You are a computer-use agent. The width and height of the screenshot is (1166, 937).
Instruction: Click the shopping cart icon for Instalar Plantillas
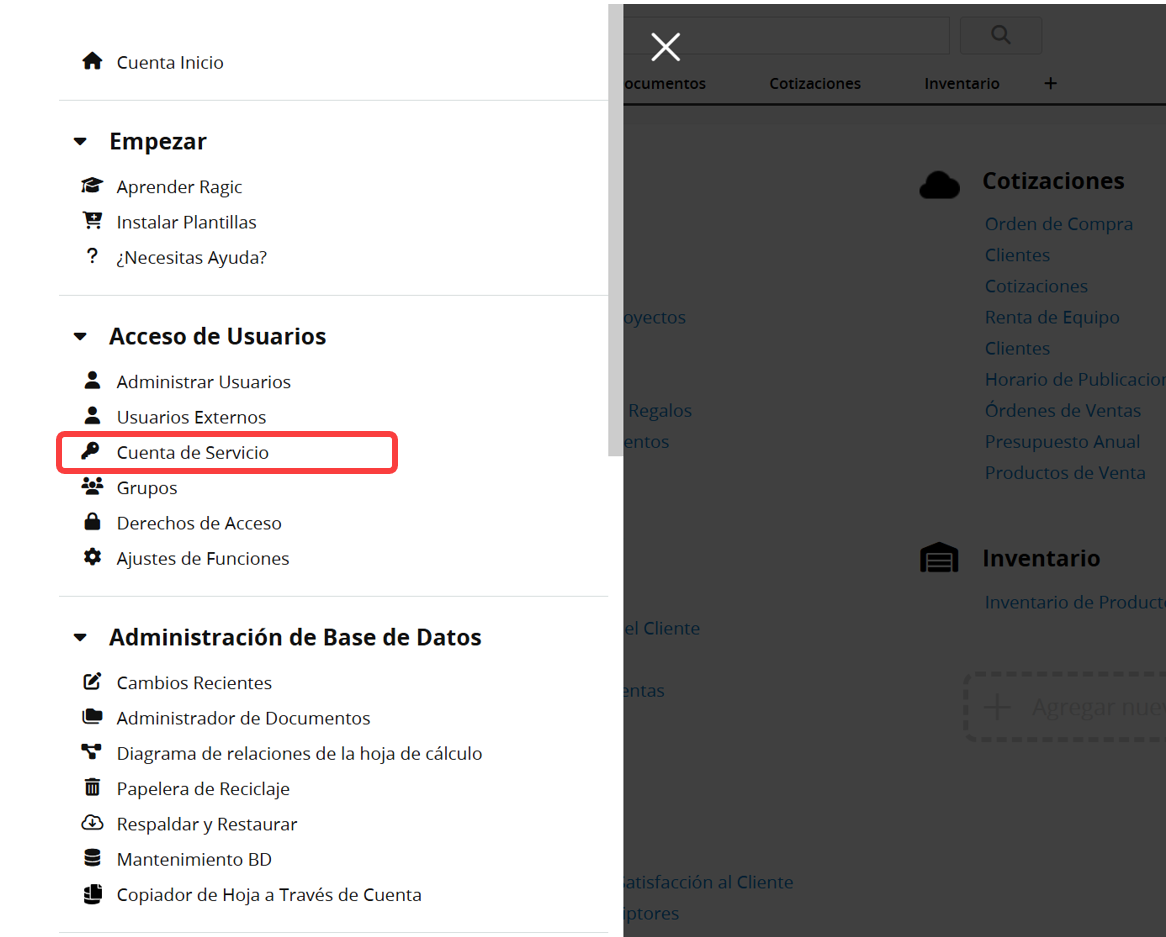click(92, 221)
